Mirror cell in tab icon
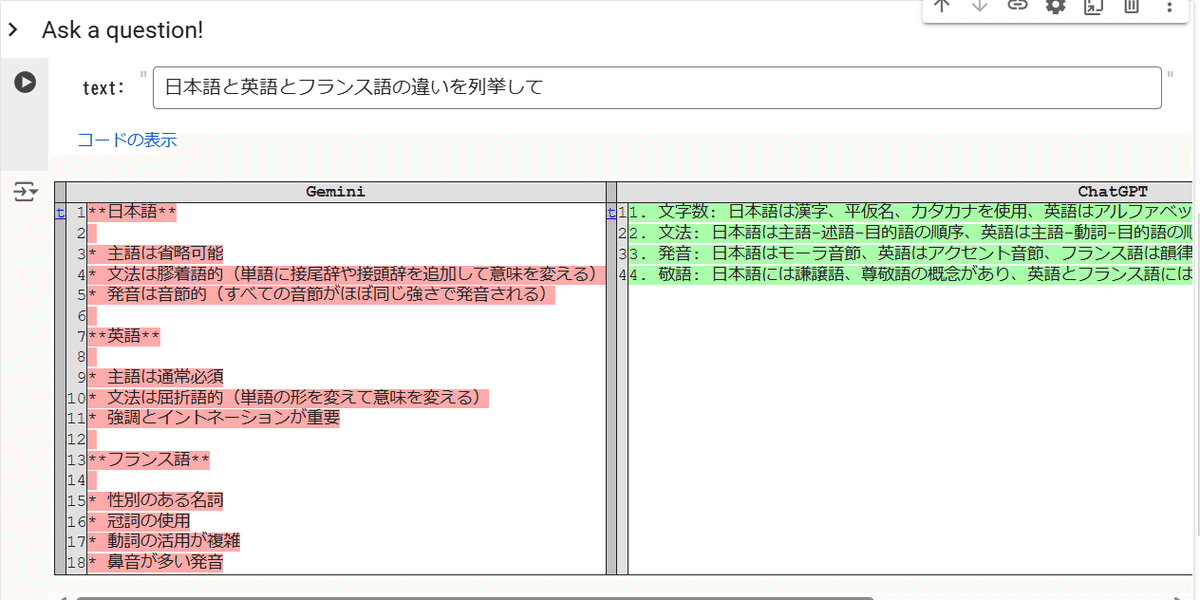The height and width of the screenshot is (600, 1200). [1093, 6]
